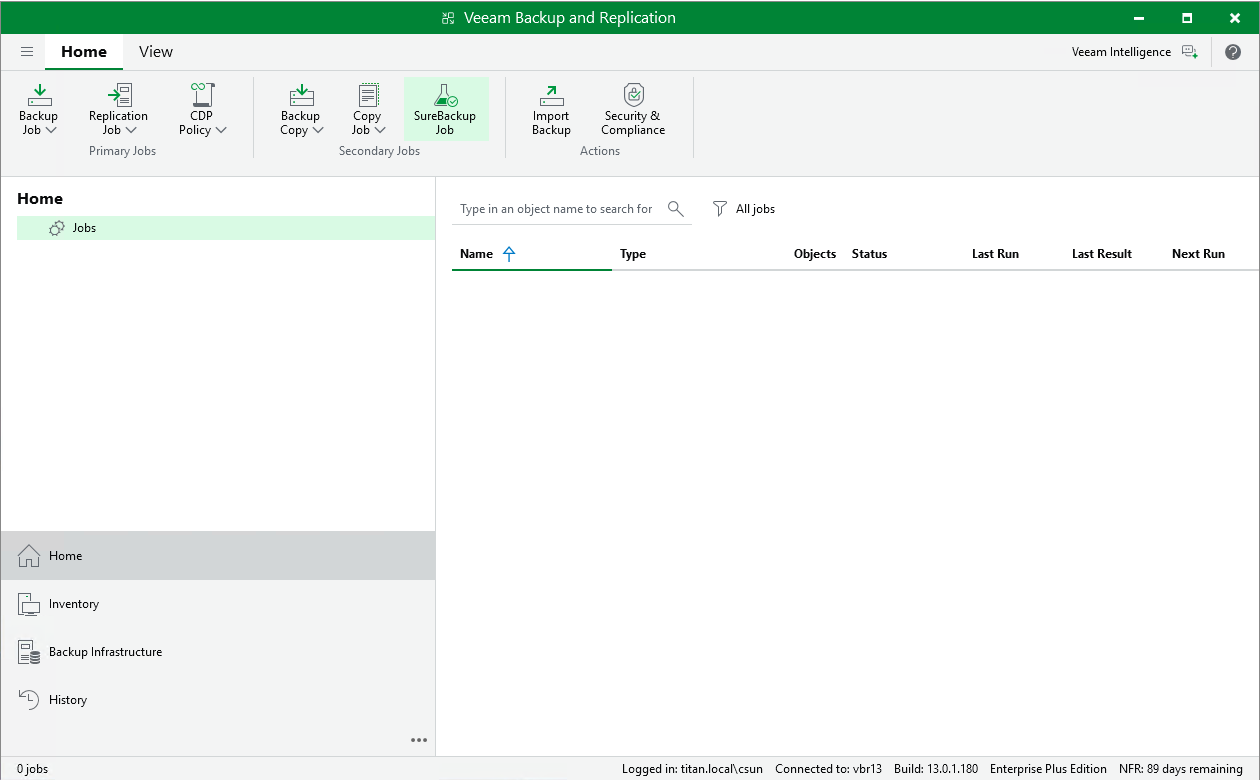
Task: Open the Inventory view
Action: pyautogui.click(x=74, y=604)
